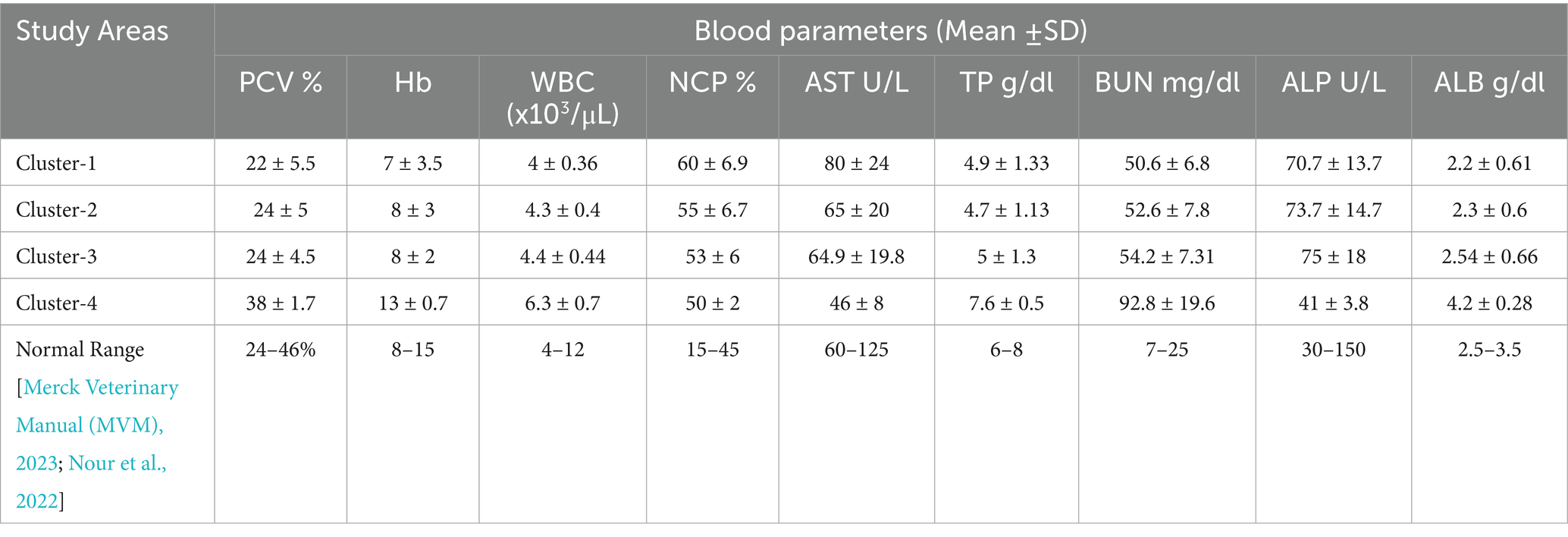Image resolution: width=1568 pixels, height=537 pixels.
Task: Select the PCV % column header
Action: click(x=281, y=83)
